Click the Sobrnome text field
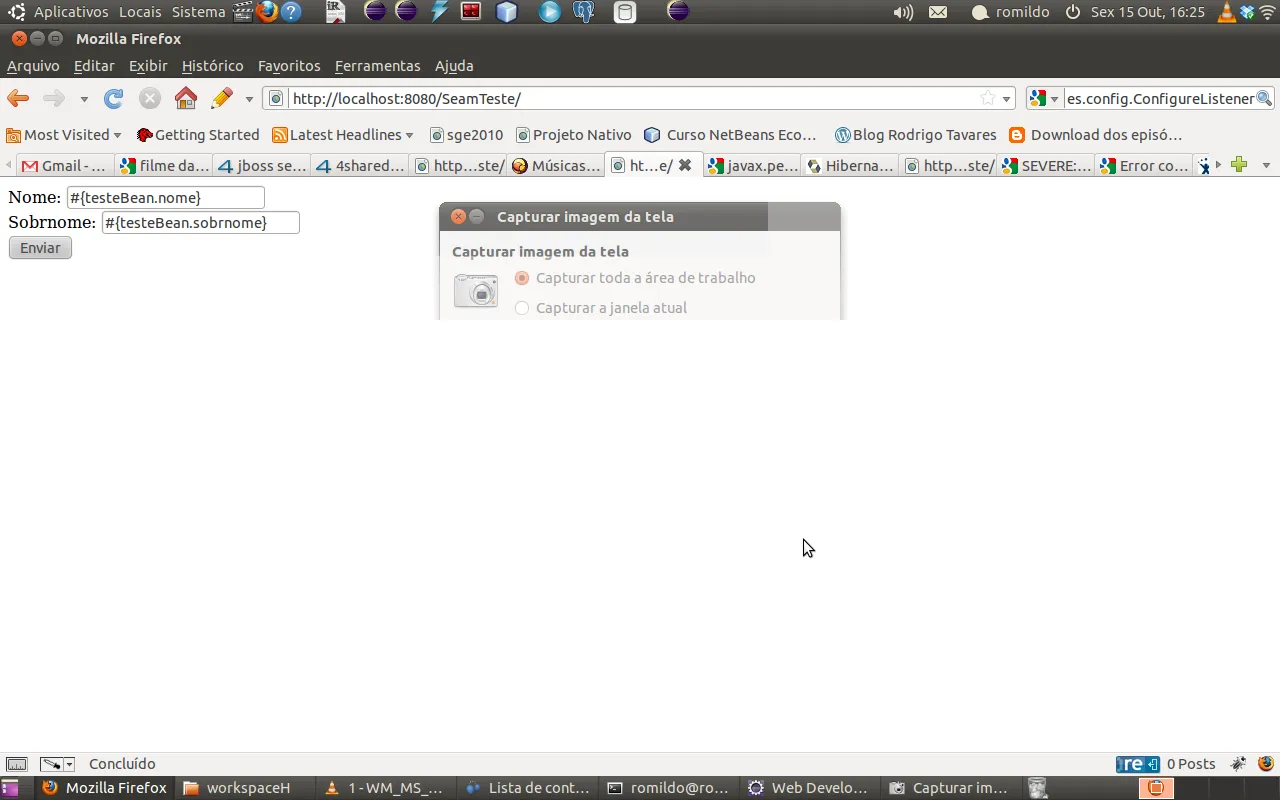This screenshot has height=800, width=1280. 200,222
